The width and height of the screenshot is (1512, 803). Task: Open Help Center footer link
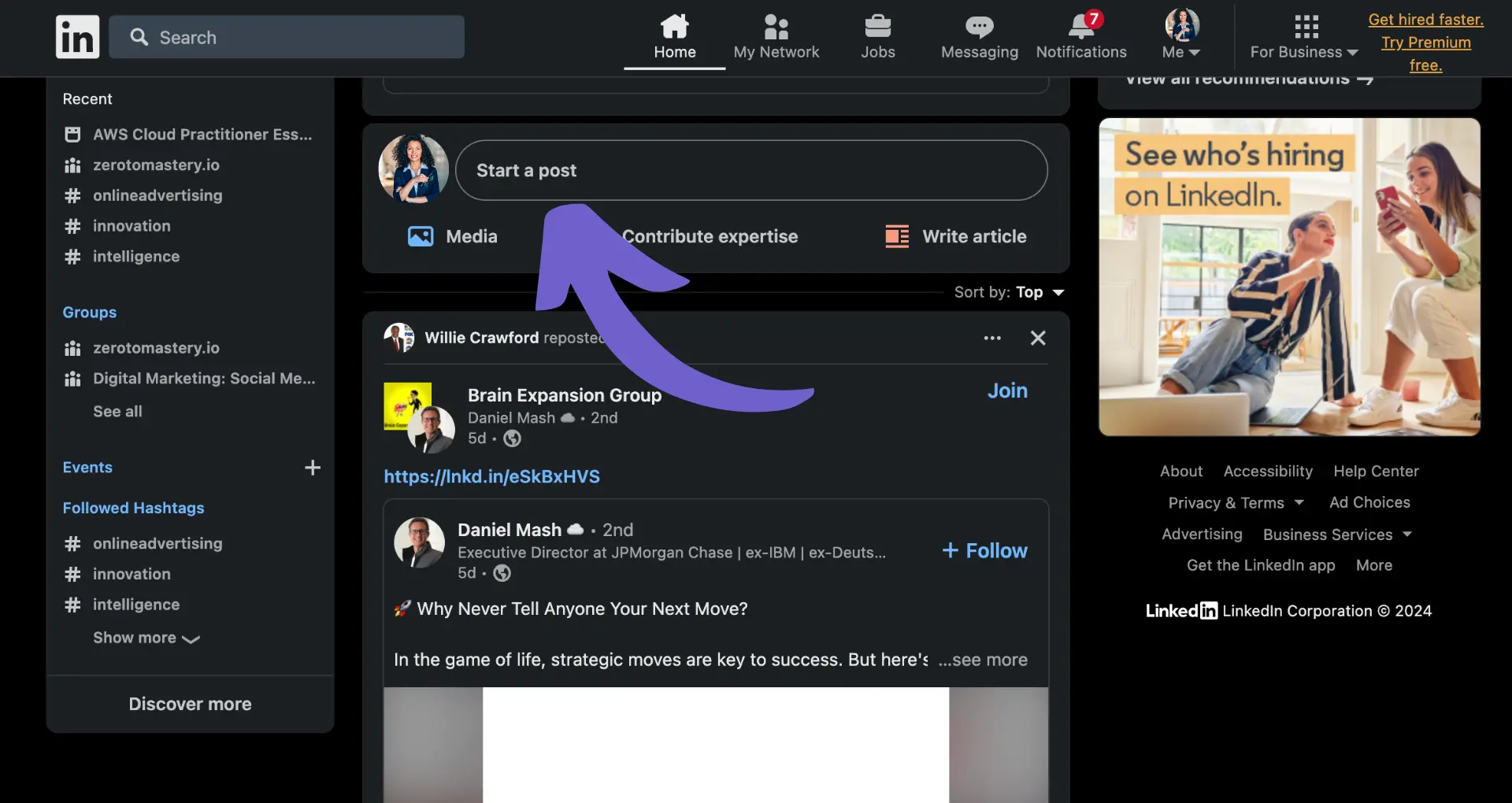[x=1376, y=471]
